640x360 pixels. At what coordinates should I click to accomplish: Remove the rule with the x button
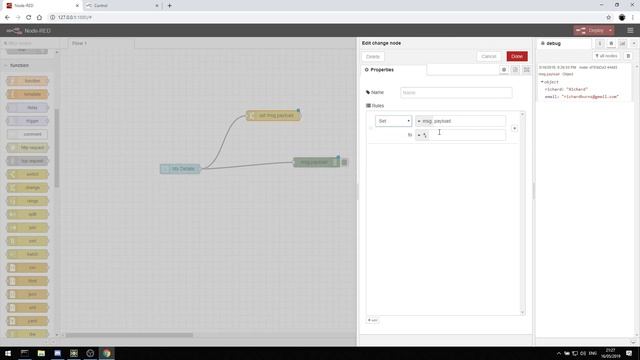514,128
